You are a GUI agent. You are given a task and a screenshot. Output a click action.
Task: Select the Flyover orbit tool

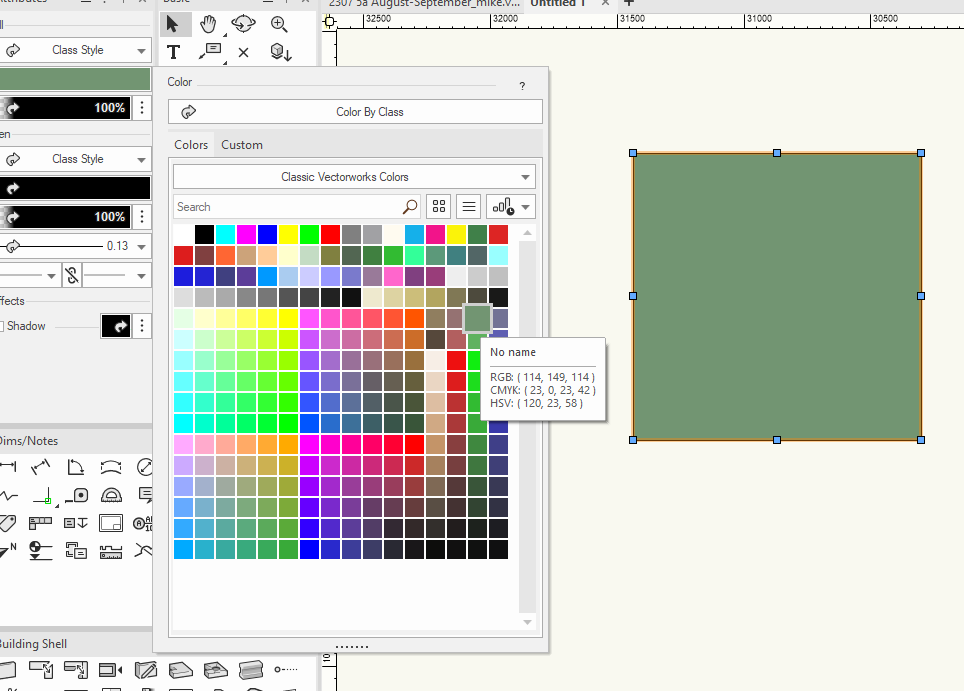coord(243,24)
